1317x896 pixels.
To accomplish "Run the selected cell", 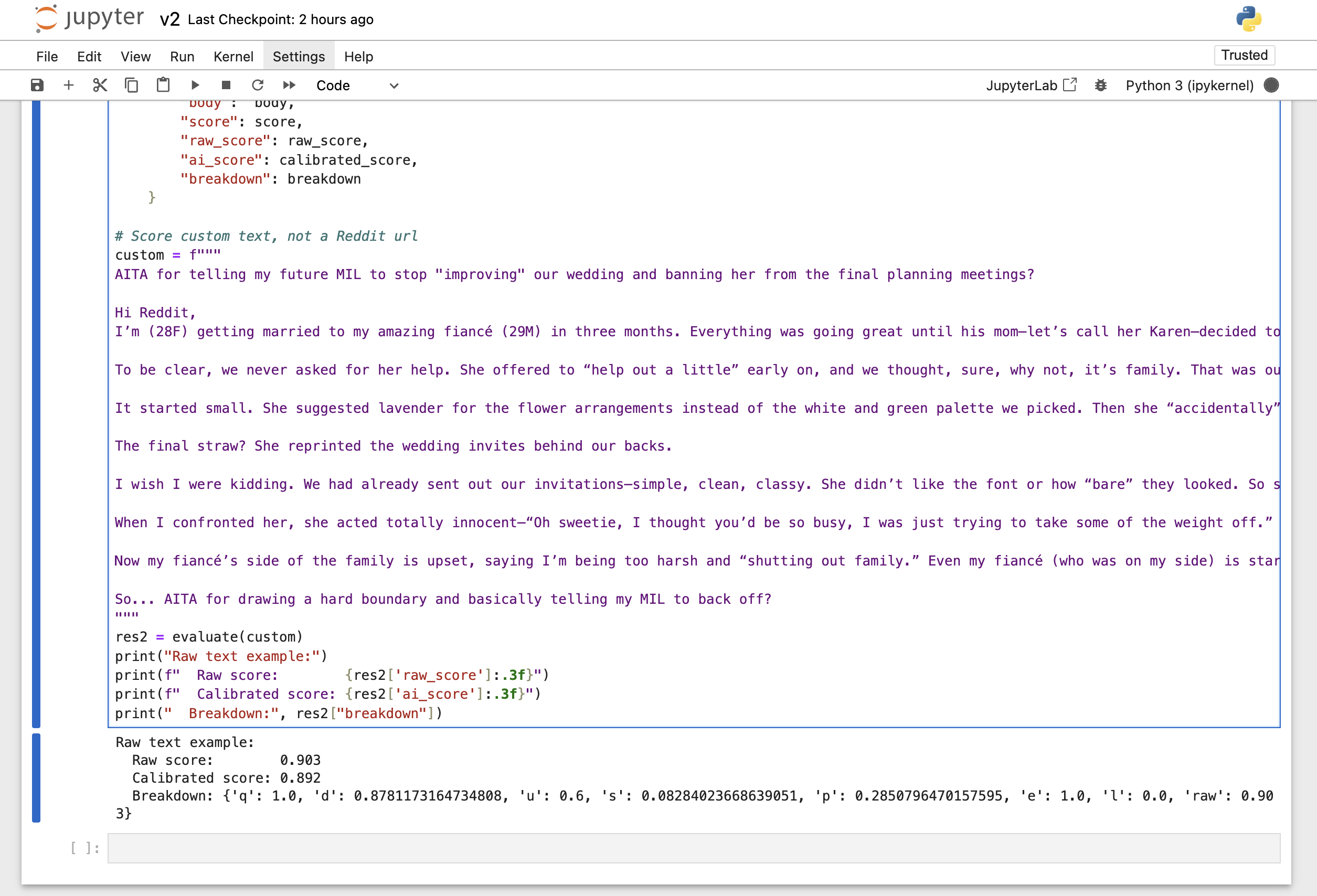I will 195,85.
